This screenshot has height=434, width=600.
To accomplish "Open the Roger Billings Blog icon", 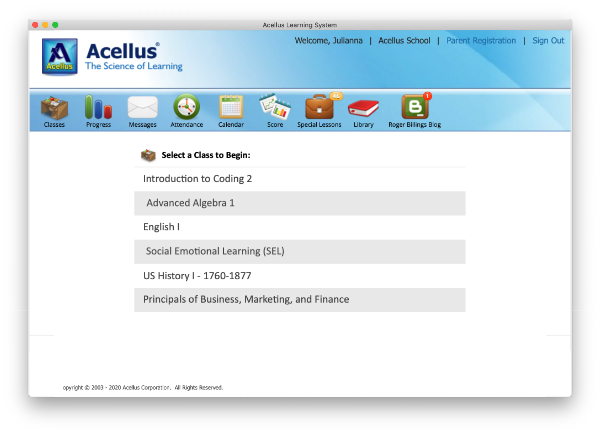I will [x=415, y=108].
